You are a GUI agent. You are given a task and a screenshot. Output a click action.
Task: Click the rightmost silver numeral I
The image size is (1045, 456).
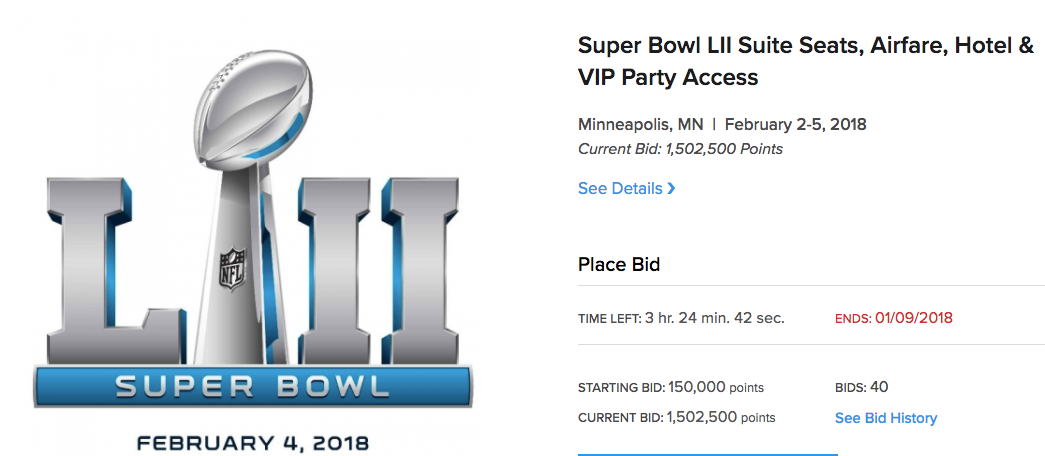point(418,265)
